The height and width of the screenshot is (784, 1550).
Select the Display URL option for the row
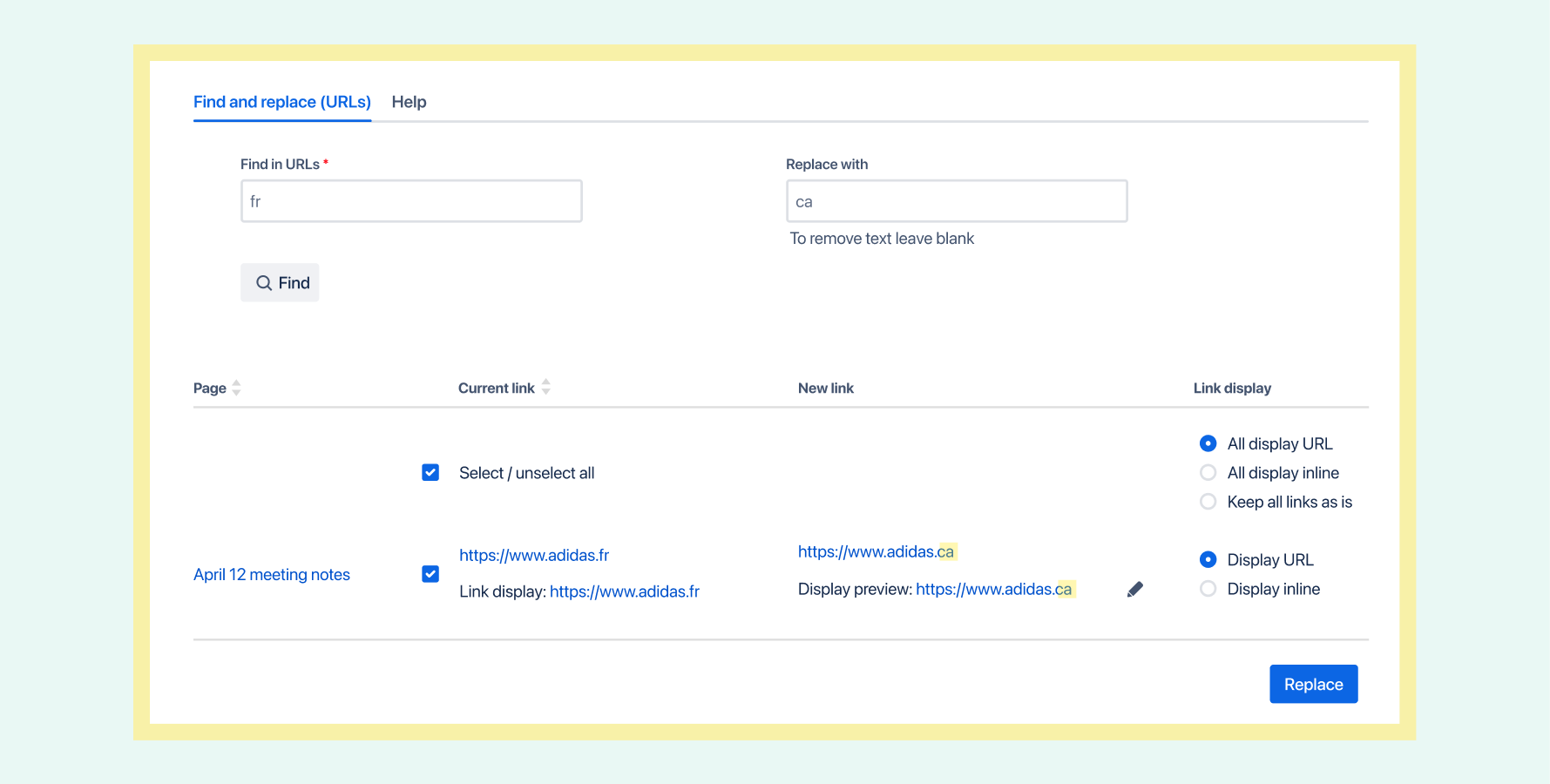[1208, 559]
